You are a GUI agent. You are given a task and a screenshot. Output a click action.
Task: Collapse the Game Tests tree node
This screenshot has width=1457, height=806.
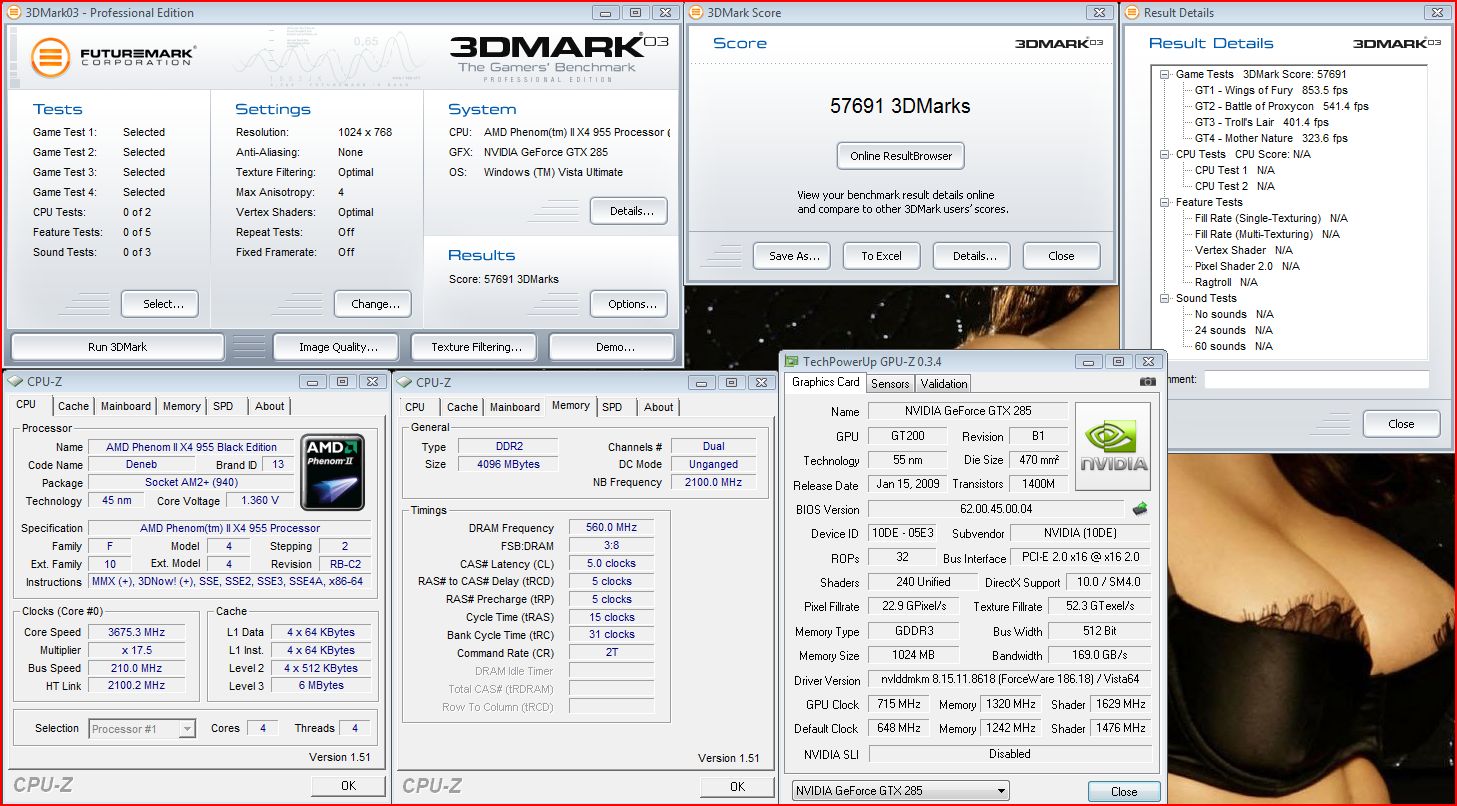(1165, 74)
